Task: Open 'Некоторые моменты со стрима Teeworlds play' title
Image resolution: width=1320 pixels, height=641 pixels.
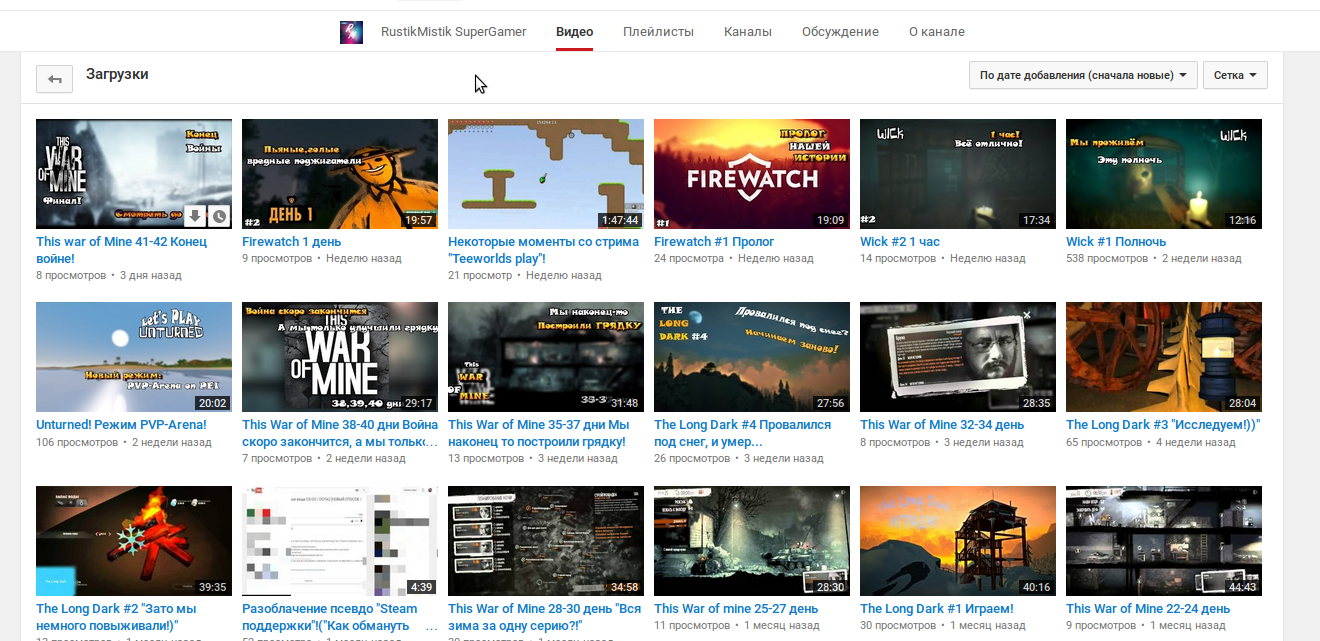Action: [x=543, y=250]
